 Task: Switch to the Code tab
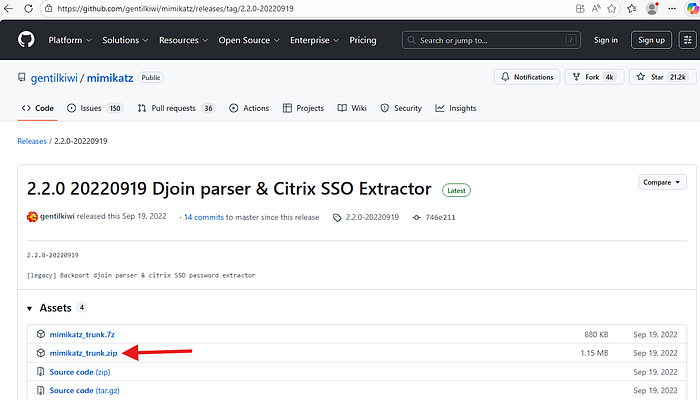[38, 108]
